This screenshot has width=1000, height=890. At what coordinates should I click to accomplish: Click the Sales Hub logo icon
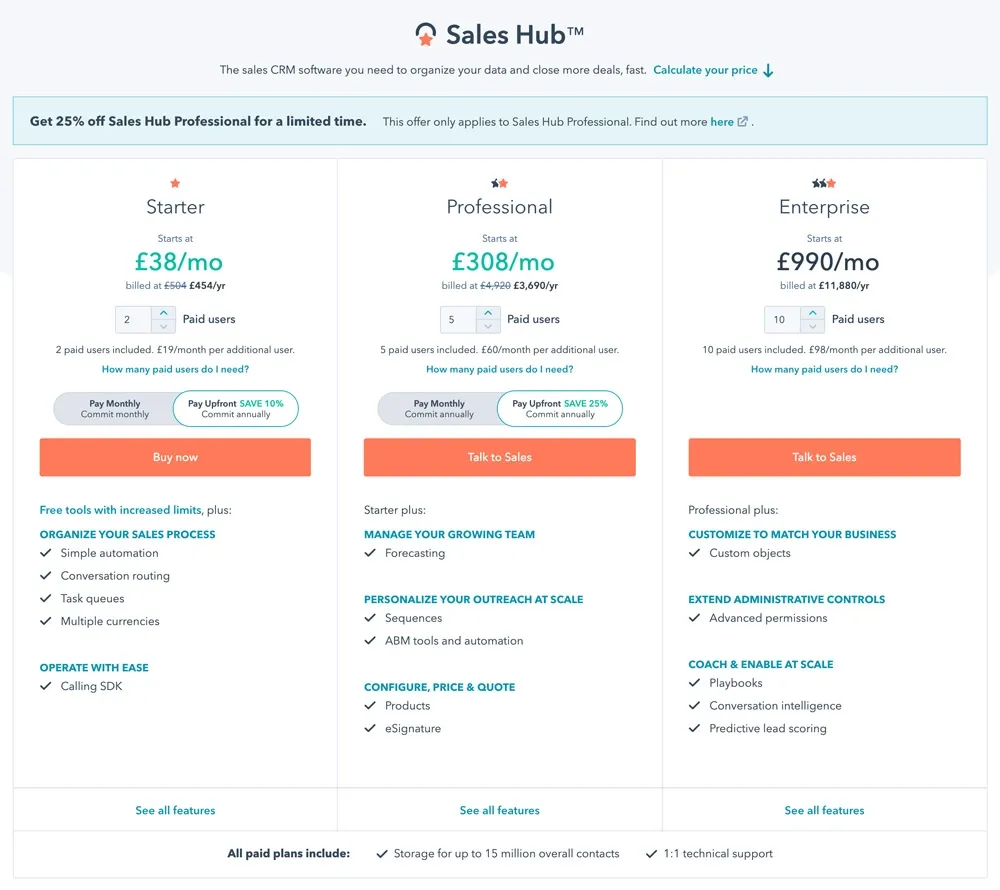[x=426, y=35]
